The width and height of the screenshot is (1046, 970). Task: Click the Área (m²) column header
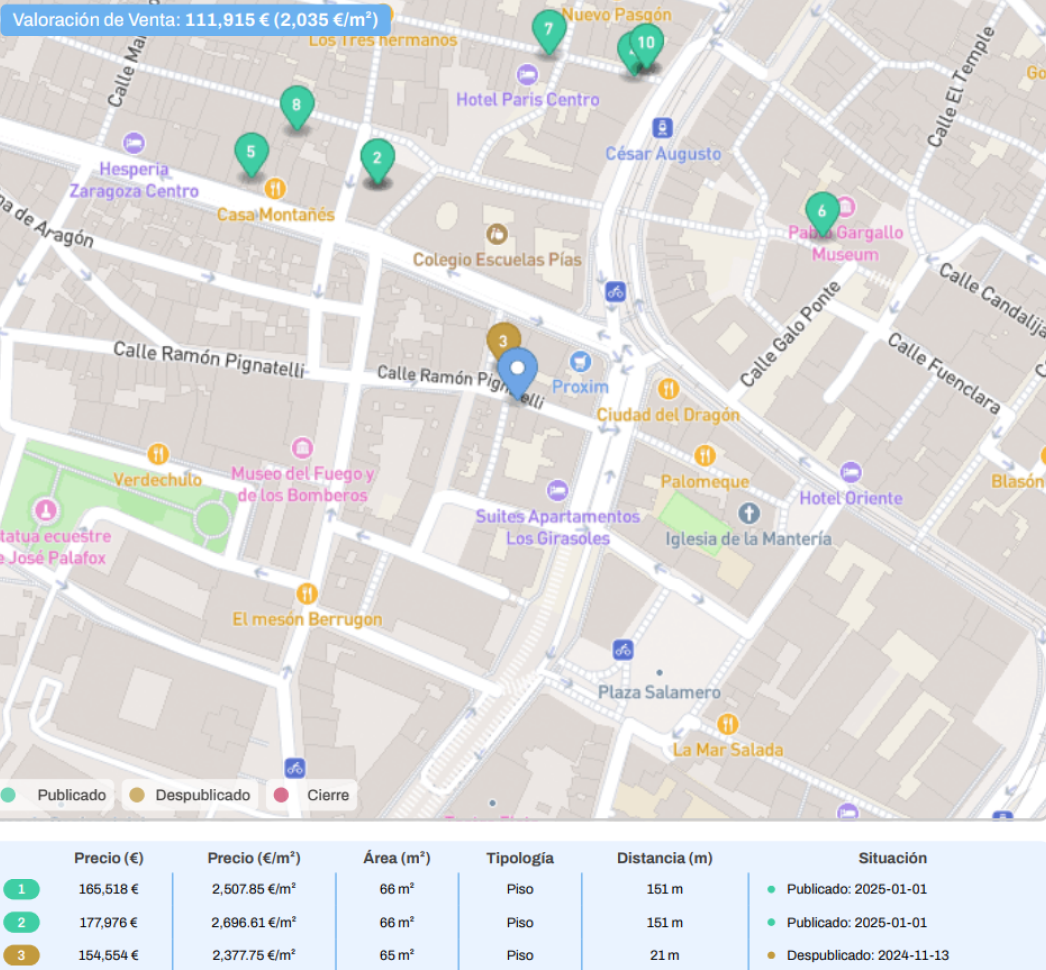click(397, 858)
